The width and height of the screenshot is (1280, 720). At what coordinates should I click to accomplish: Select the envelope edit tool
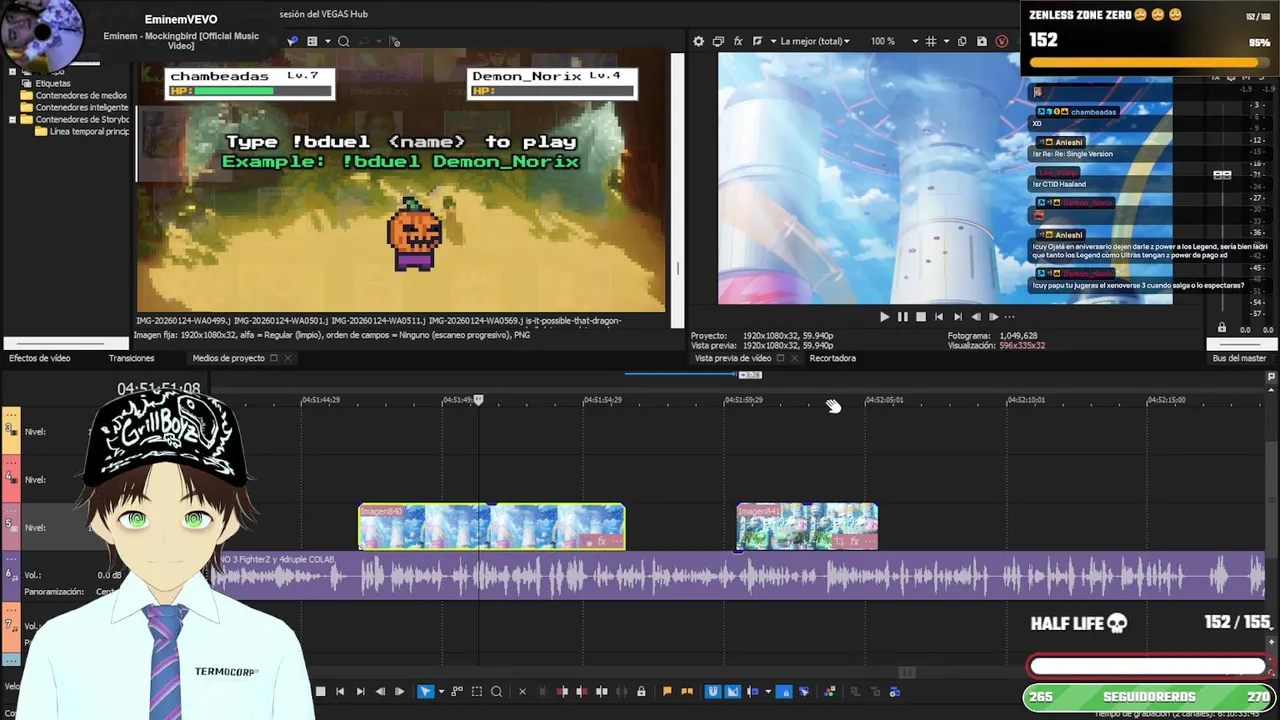tap(457, 691)
